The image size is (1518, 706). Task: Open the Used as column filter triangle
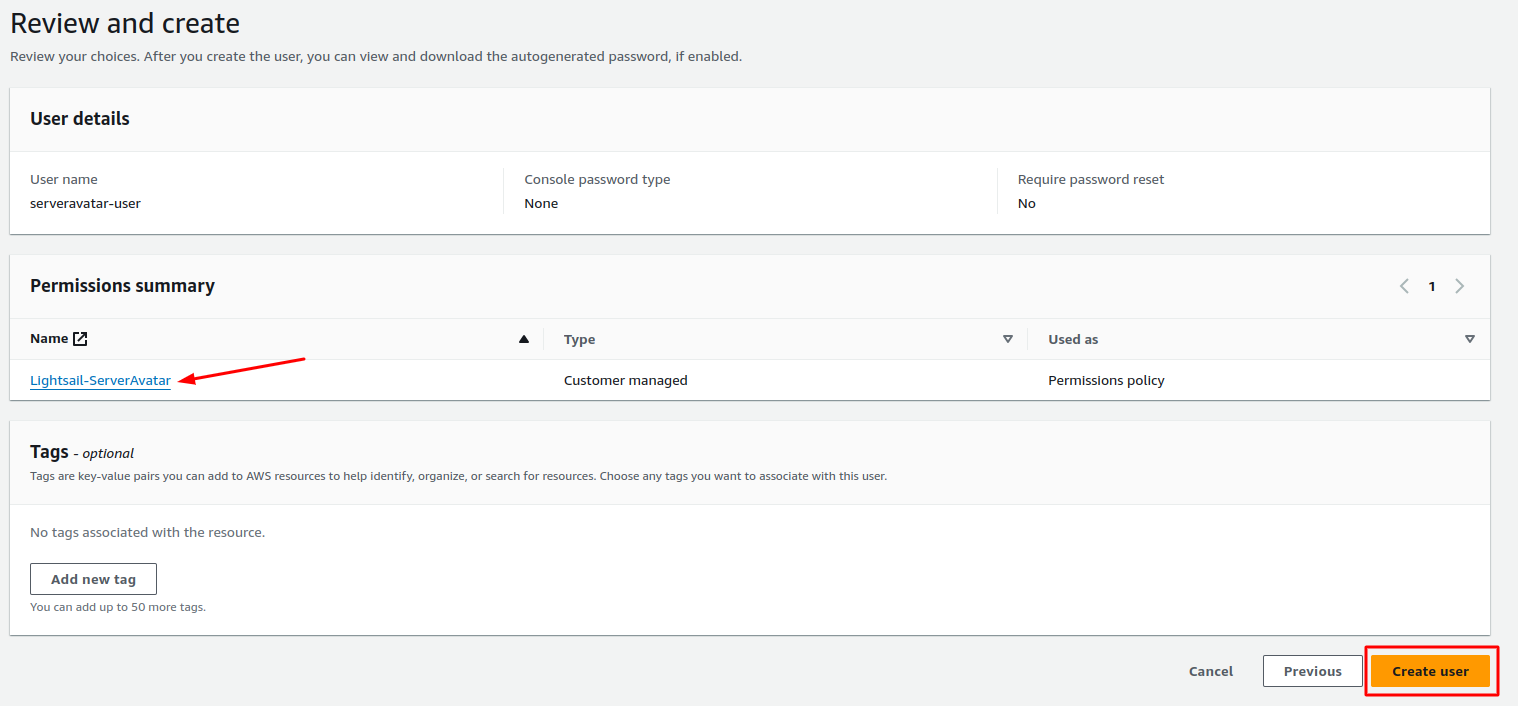(x=1470, y=339)
